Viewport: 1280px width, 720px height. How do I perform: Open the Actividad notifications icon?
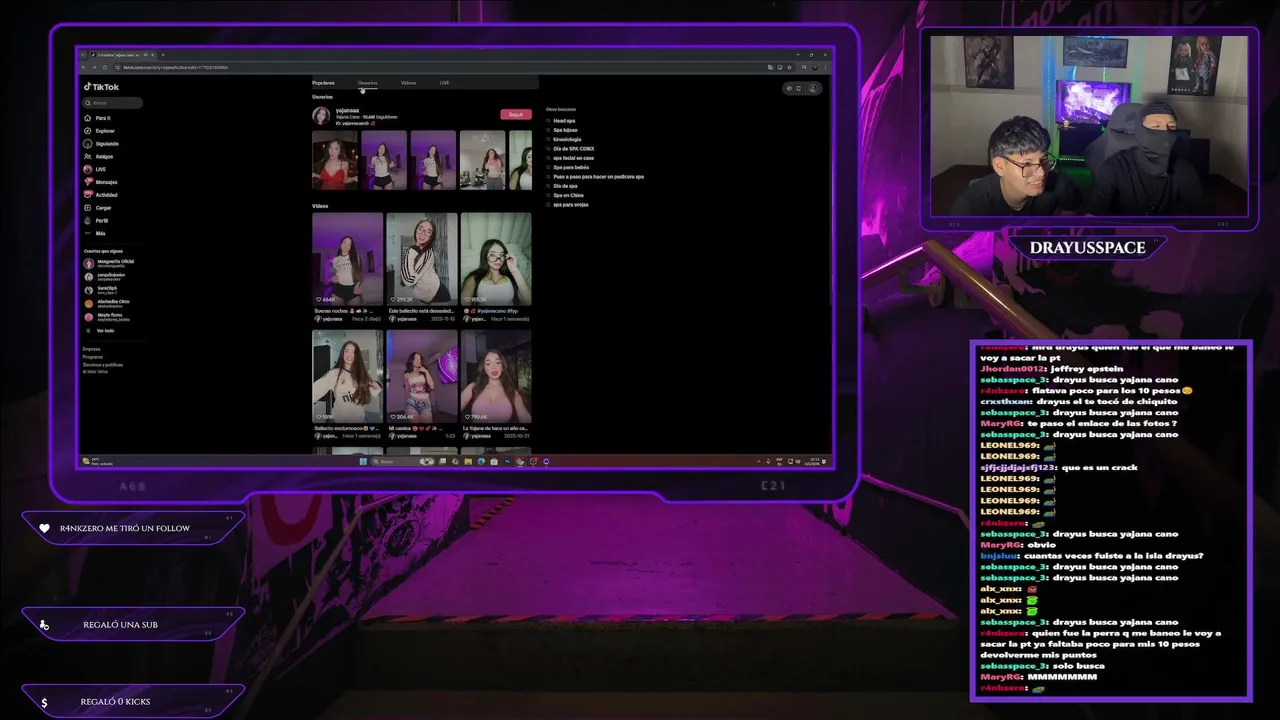[x=88, y=195]
